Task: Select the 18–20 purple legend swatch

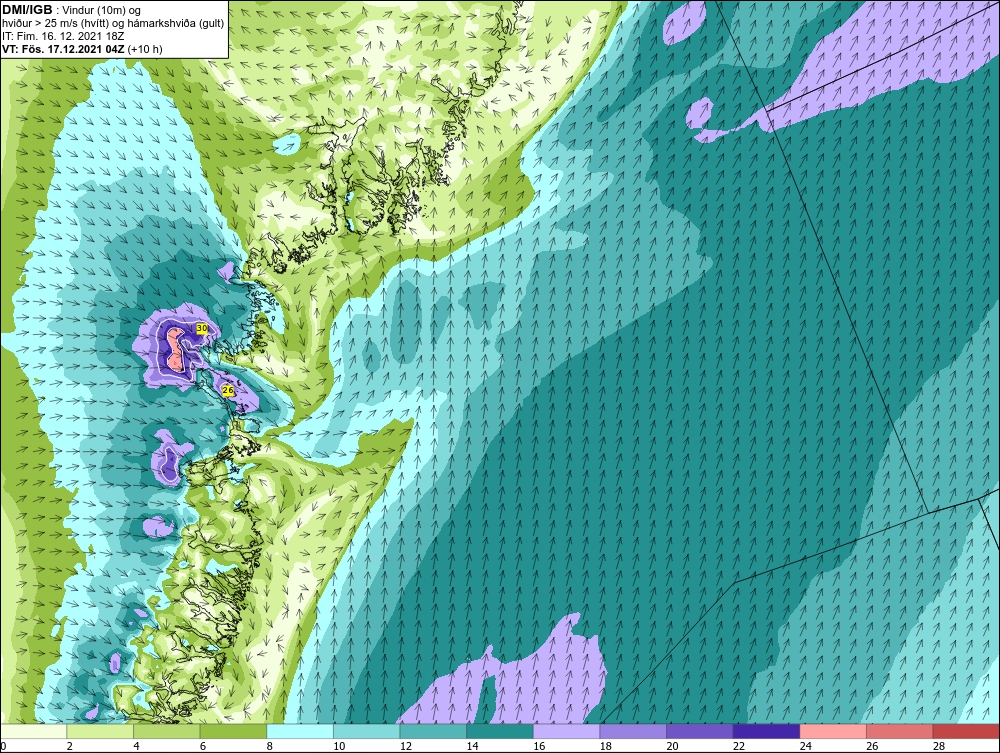Action: pos(633,731)
